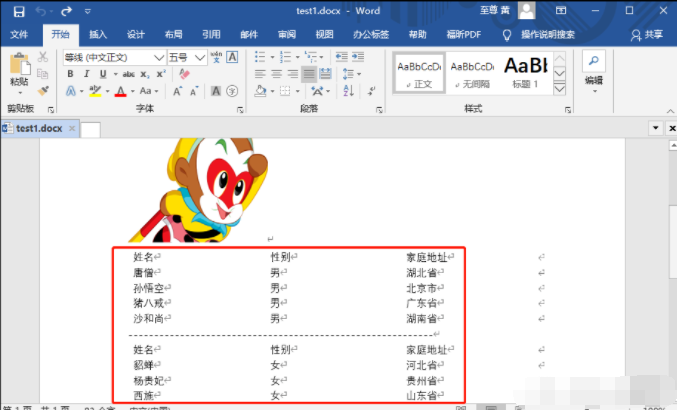Switch to the 引用 tab
Viewport: 677px width, 410px height.
(212, 35)
